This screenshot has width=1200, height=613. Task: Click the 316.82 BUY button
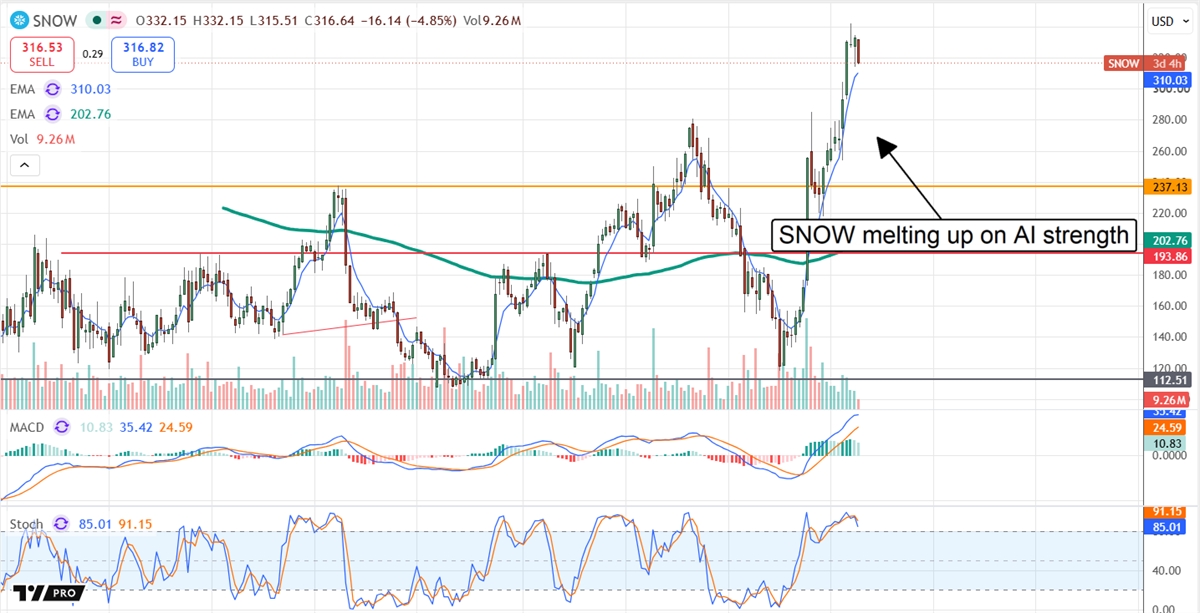click(x=145, y=54)
